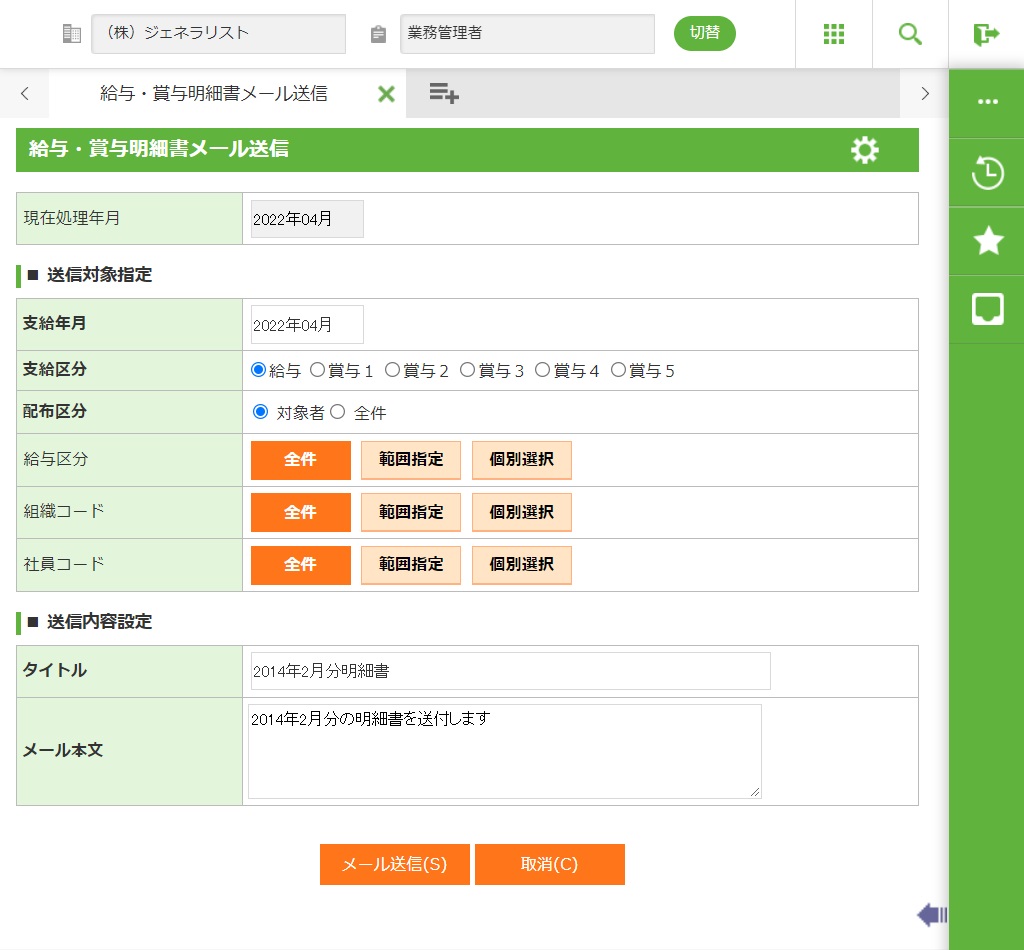This screenshot has width=1024, height=950.
Task: Click the logout exit icon
Action: pos(986,34)
